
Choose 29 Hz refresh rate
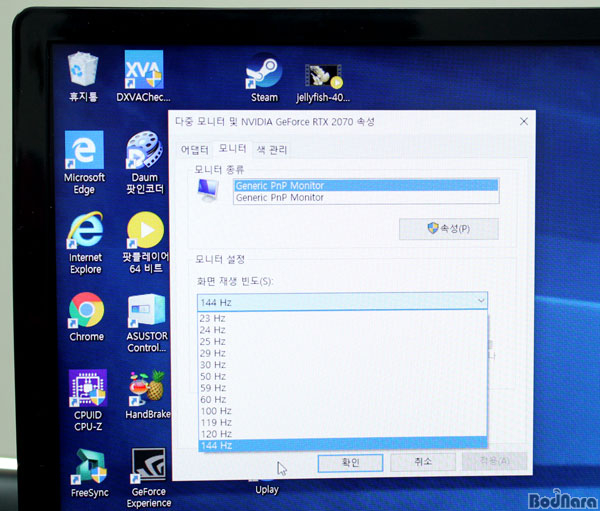[342, 353]
